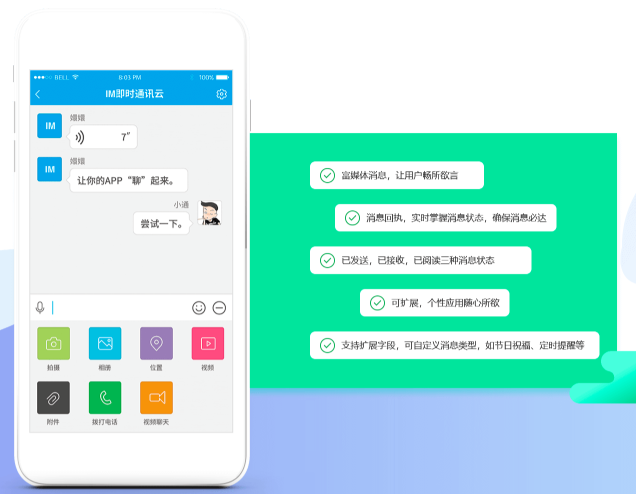Screen dimensions: 636x494
Task: Open the blue photo album icon
Action: [x=105, y=344]
